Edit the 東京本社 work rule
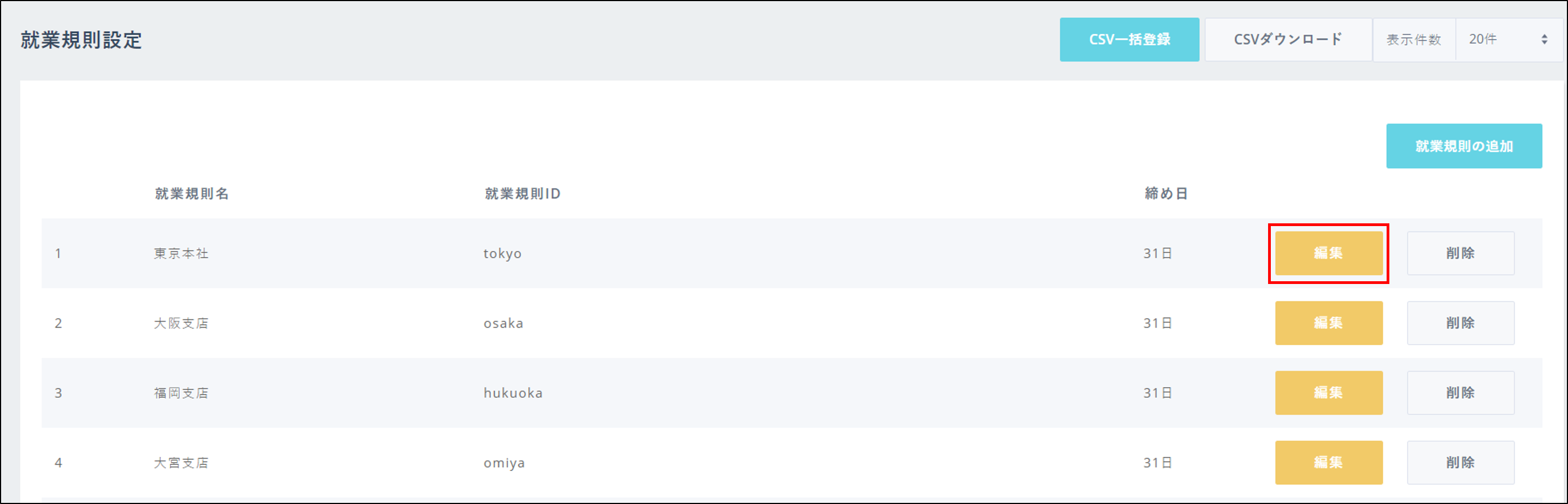The height and width of the screenshot is (504, 1568). click(x=1328, y=253)
